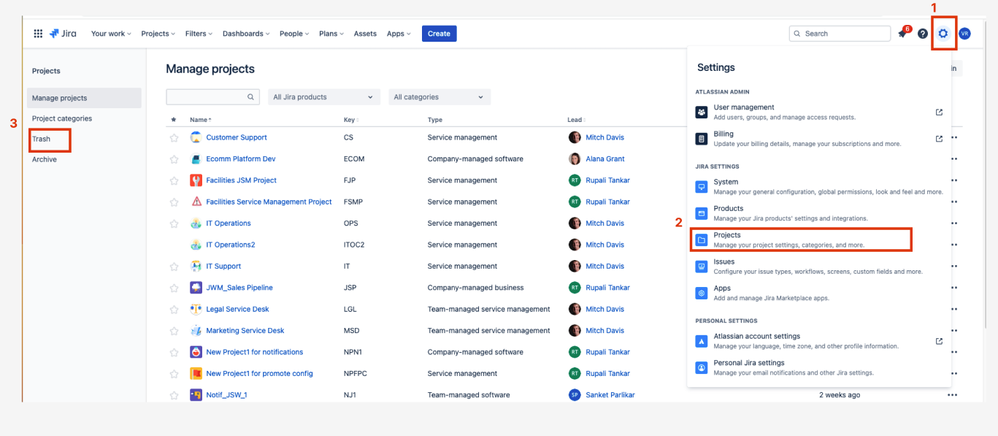Click the Apps settings icon

pyautogui.click(x=701, y=293)
